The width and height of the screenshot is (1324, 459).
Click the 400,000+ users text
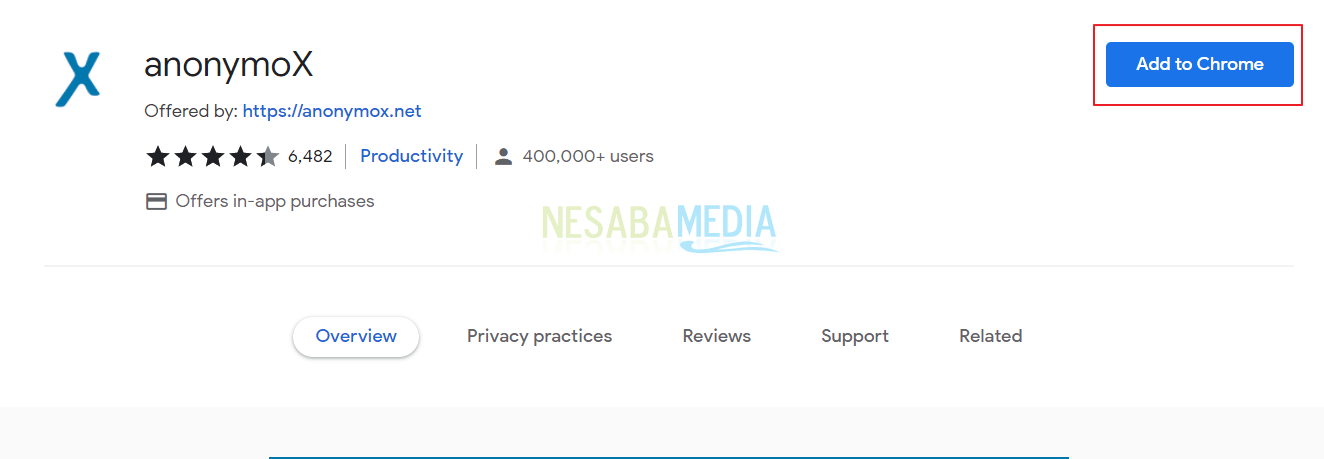click(x=588, y=156)
